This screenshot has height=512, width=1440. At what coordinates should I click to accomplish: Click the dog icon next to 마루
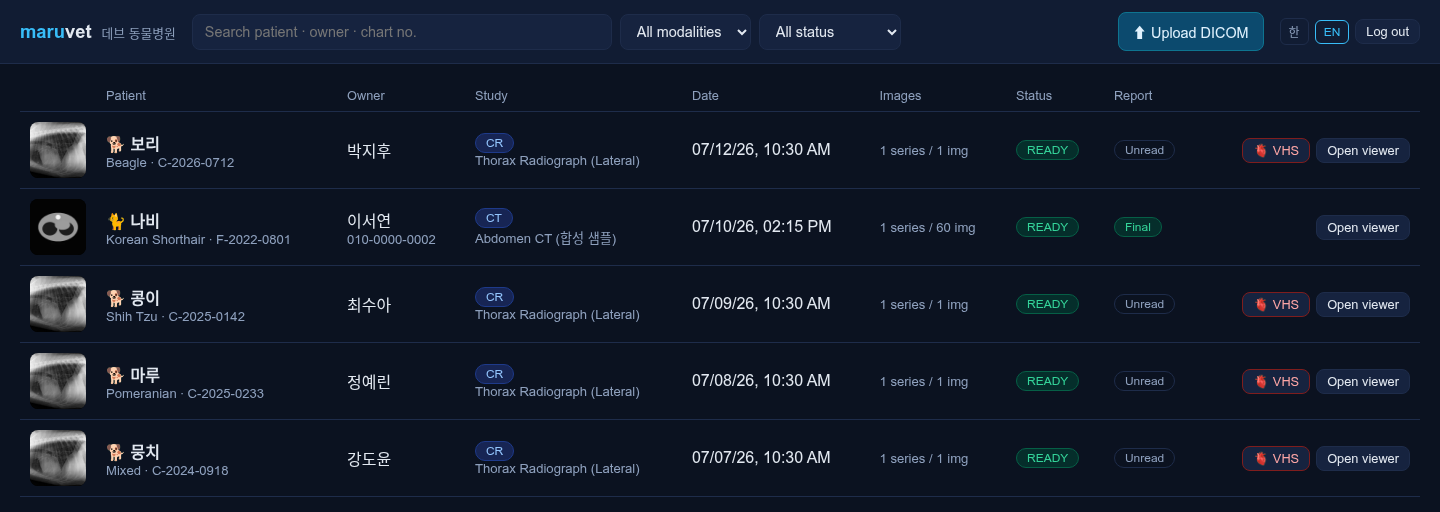tap(115, 375)
